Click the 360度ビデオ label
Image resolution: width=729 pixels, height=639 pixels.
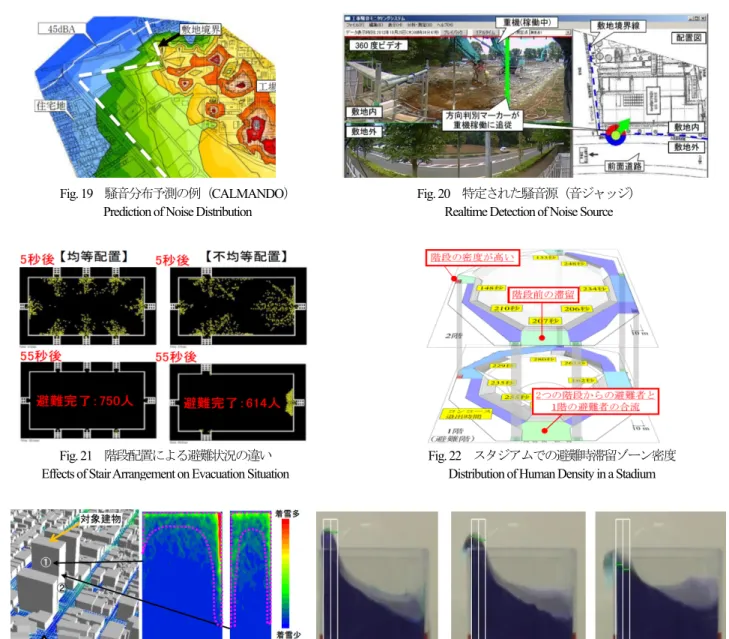(x=378, y=45)
